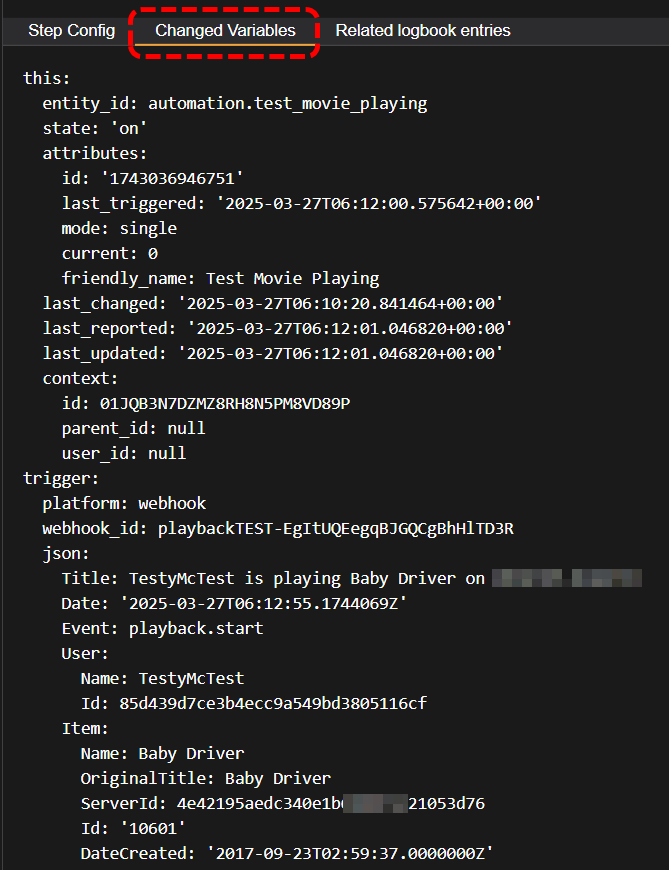
Task: Click the entity_id automation.test_movie_playing line
Action: 234,103
